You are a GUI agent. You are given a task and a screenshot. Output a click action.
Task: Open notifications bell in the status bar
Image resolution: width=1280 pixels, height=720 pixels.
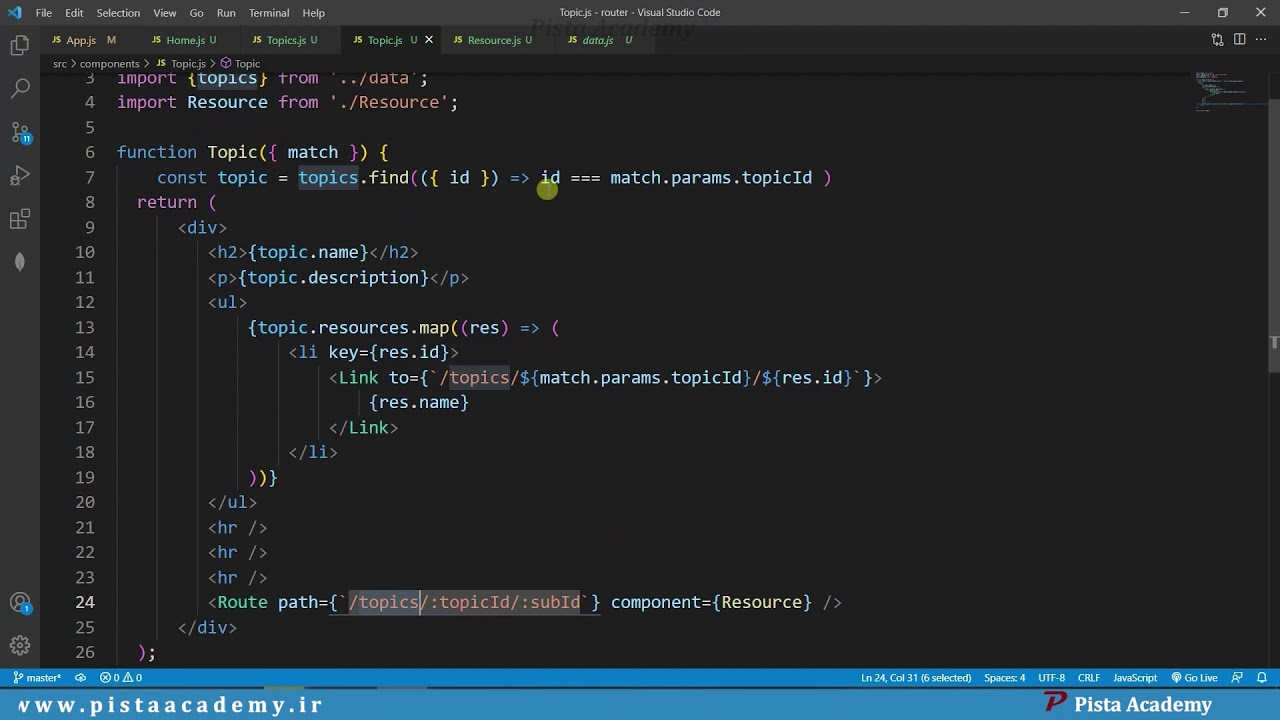tap(1262, 678)
